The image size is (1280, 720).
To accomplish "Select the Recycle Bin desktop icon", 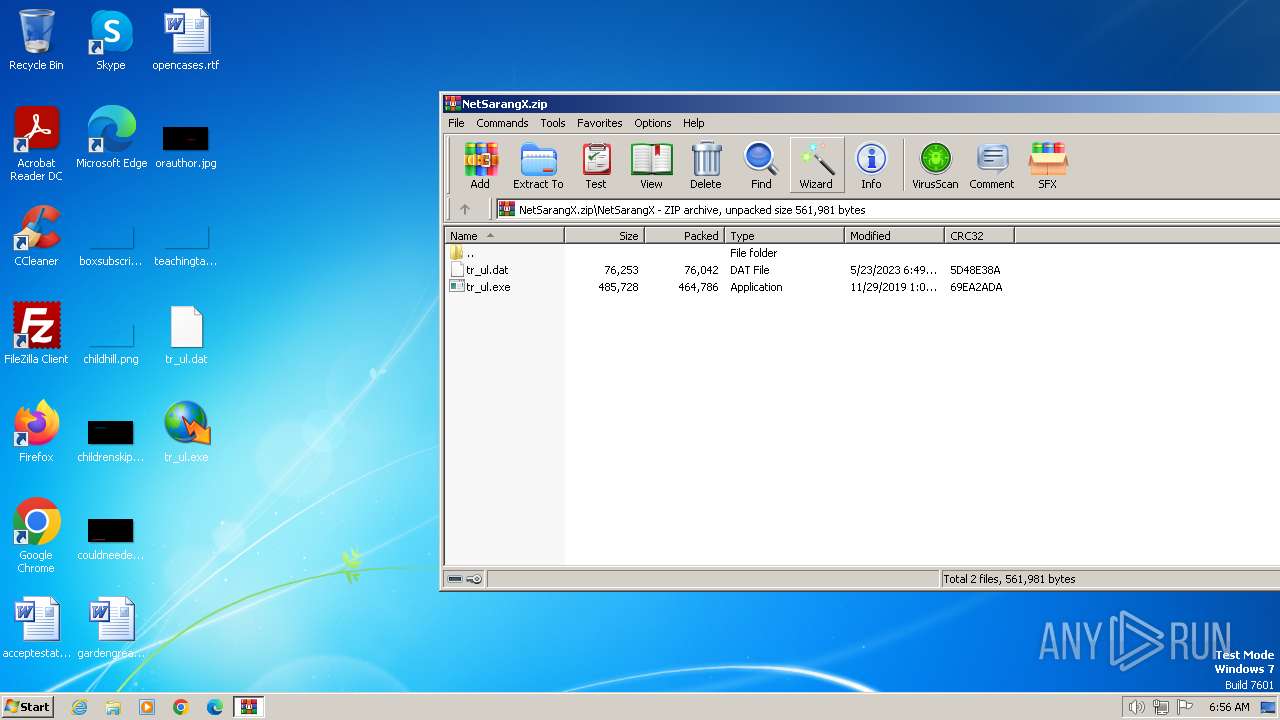I will [36, 41].
